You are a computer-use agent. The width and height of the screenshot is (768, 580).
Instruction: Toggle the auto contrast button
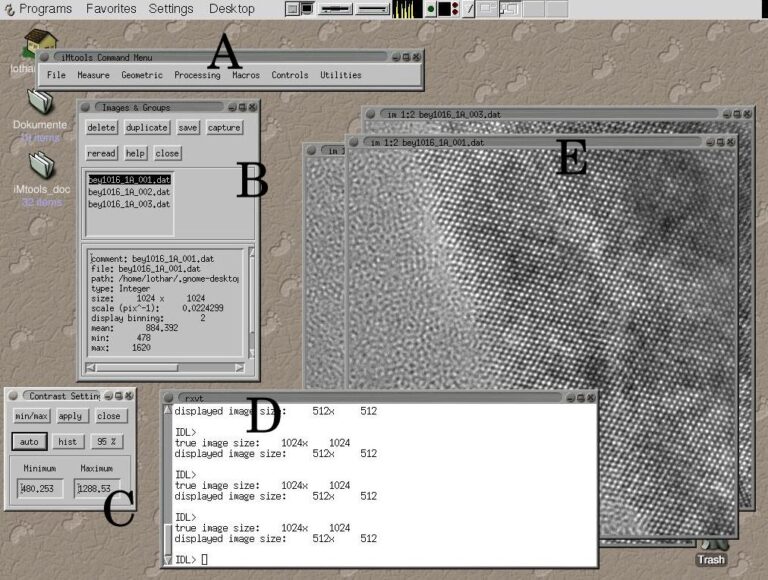coord(31,441)
